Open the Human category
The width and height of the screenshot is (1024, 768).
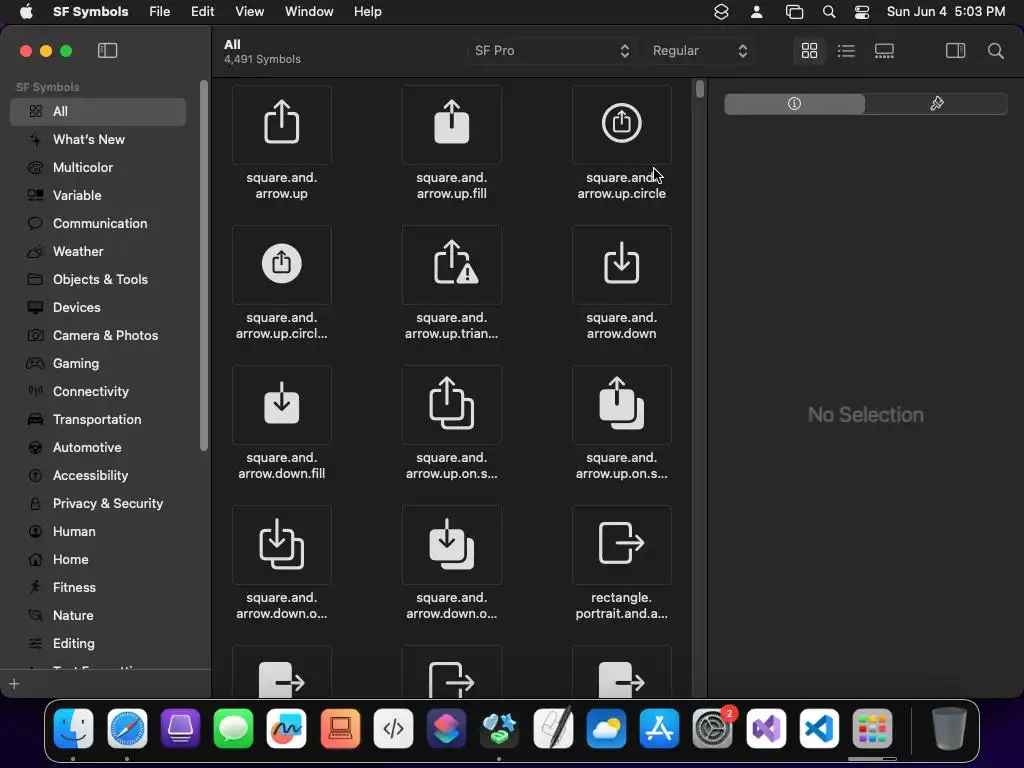(98, 532)
